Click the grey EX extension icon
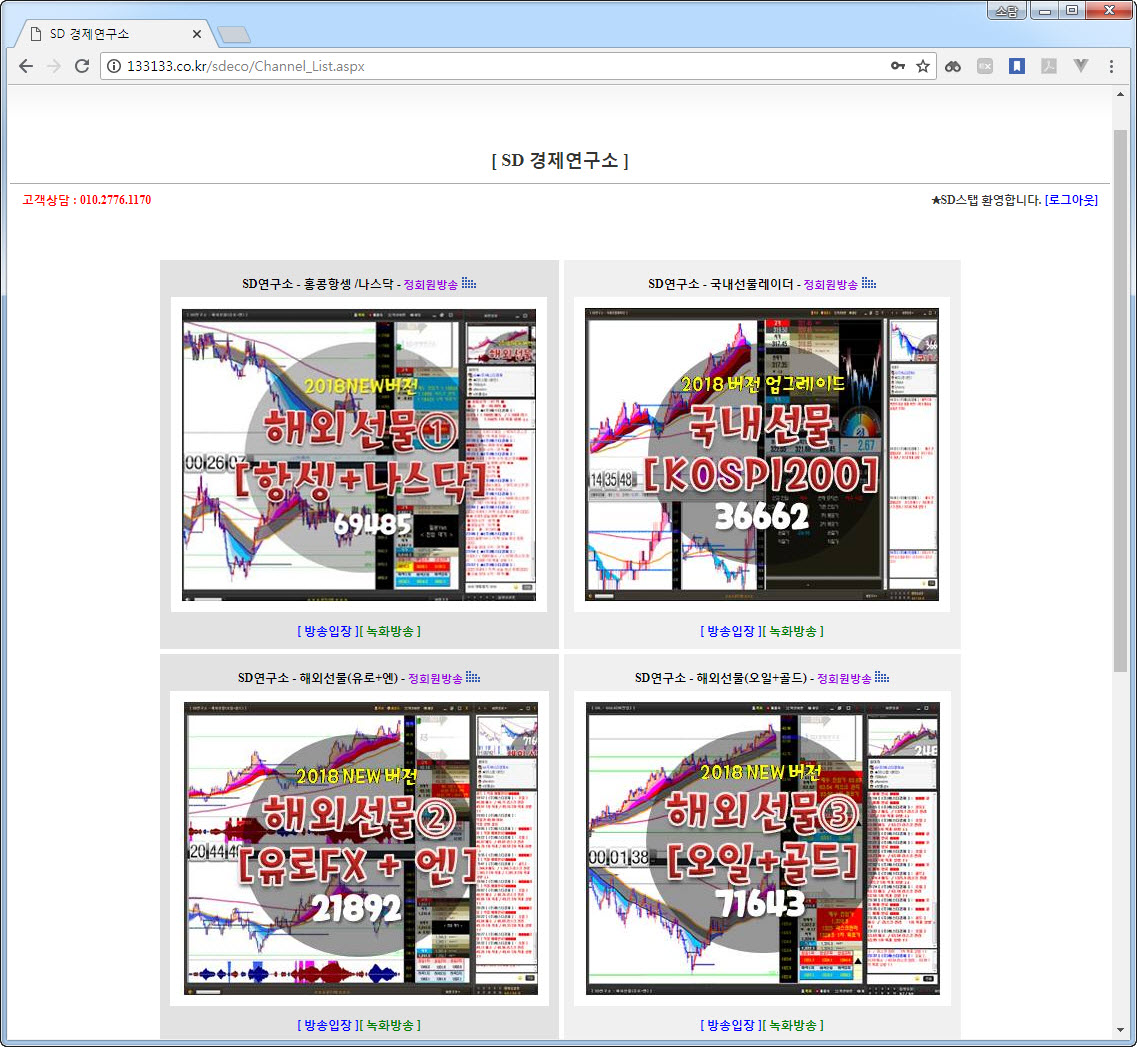This screenshot has width=1137, height=1047. [985, 66]
